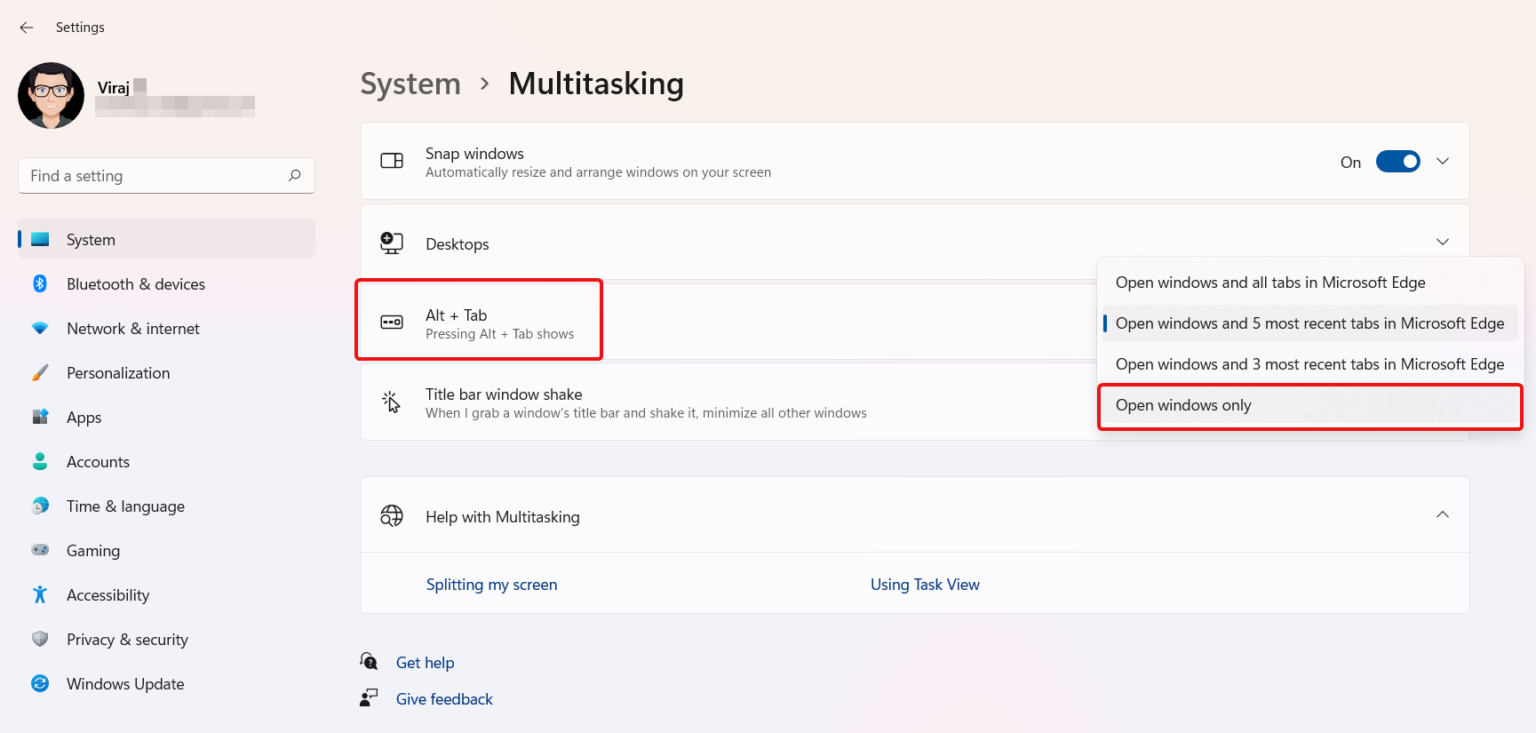The width and height of the screenshot is (1536, 733).
Task: Choose Open windows and all tabs option
Action: tap(1270, 283)
